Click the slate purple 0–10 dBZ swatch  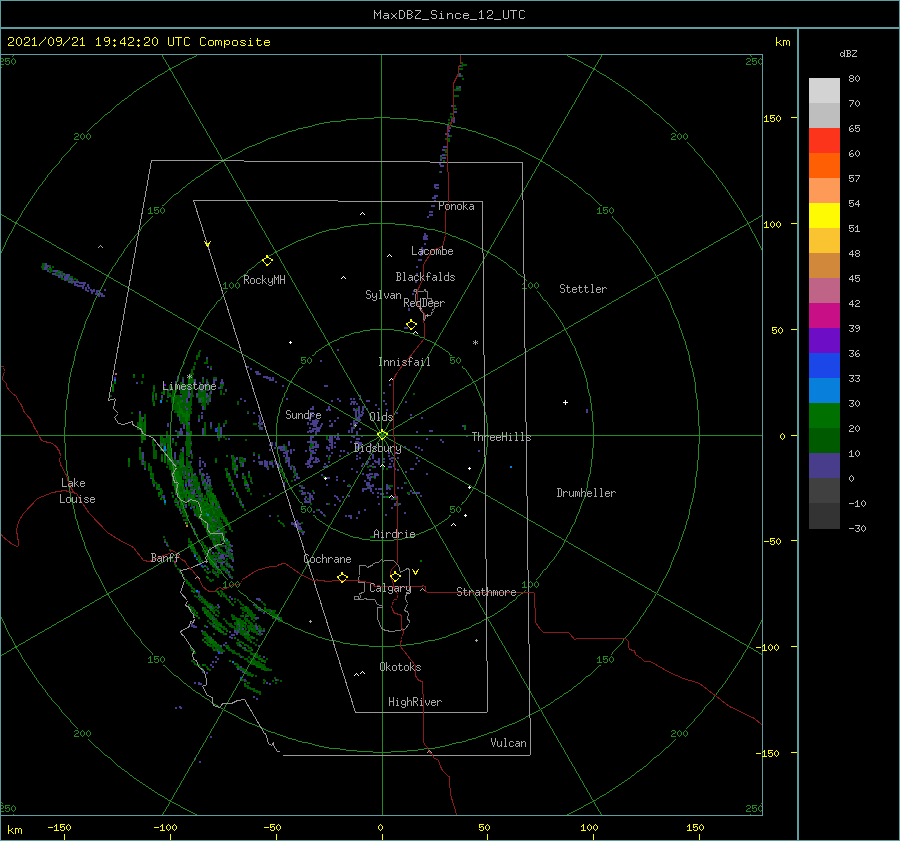[824, 466]
